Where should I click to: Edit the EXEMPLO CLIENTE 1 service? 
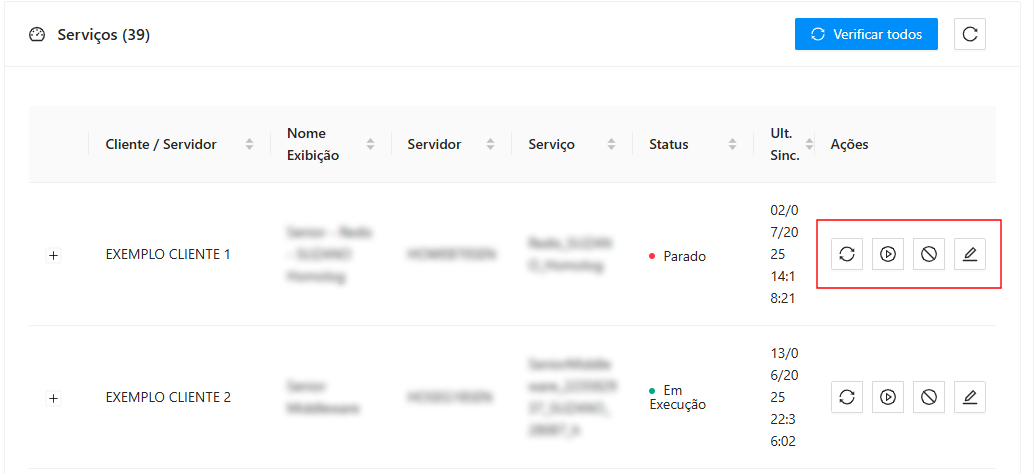point(970,254)
